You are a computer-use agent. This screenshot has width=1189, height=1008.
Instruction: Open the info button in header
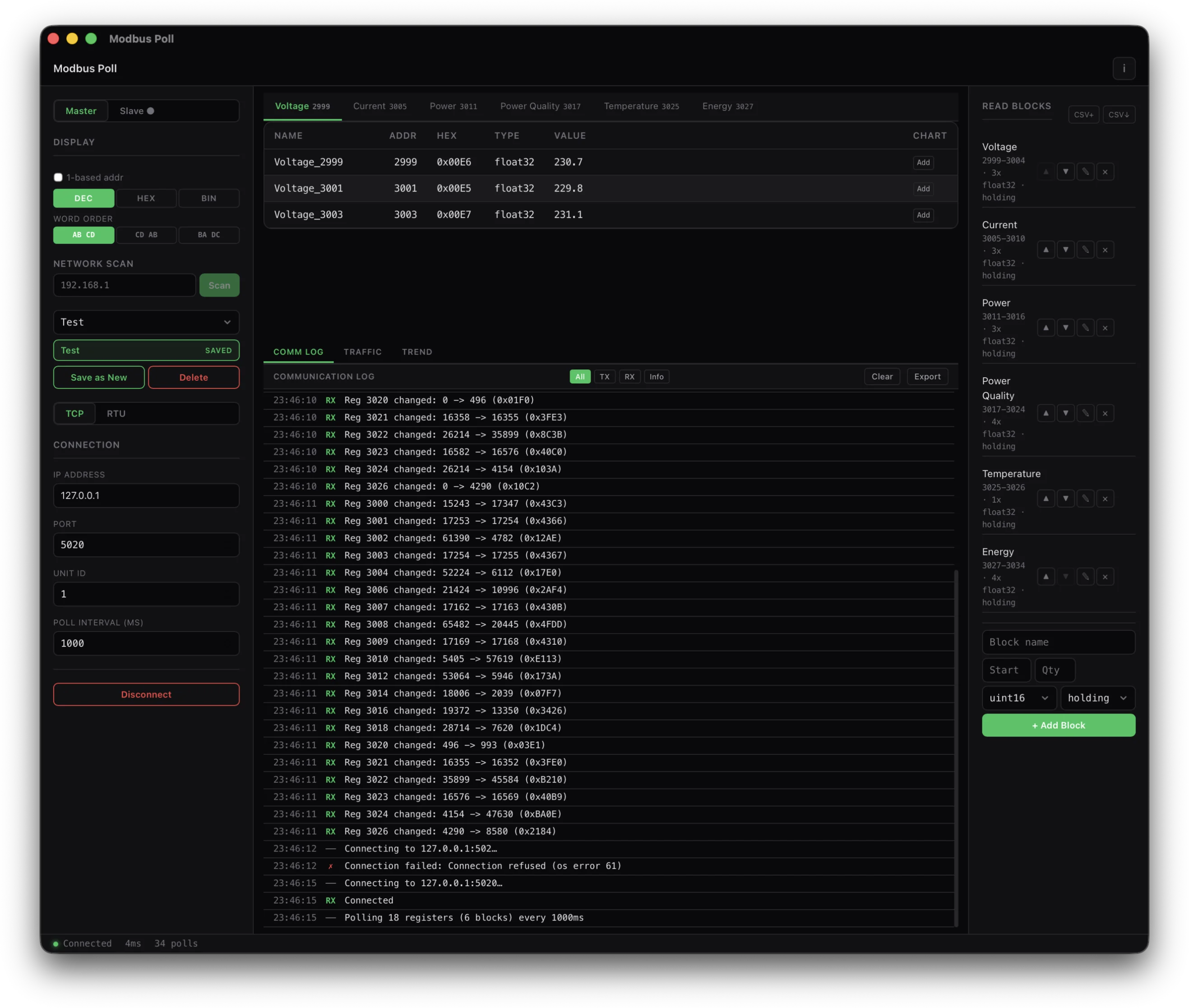click(1123, 69)
